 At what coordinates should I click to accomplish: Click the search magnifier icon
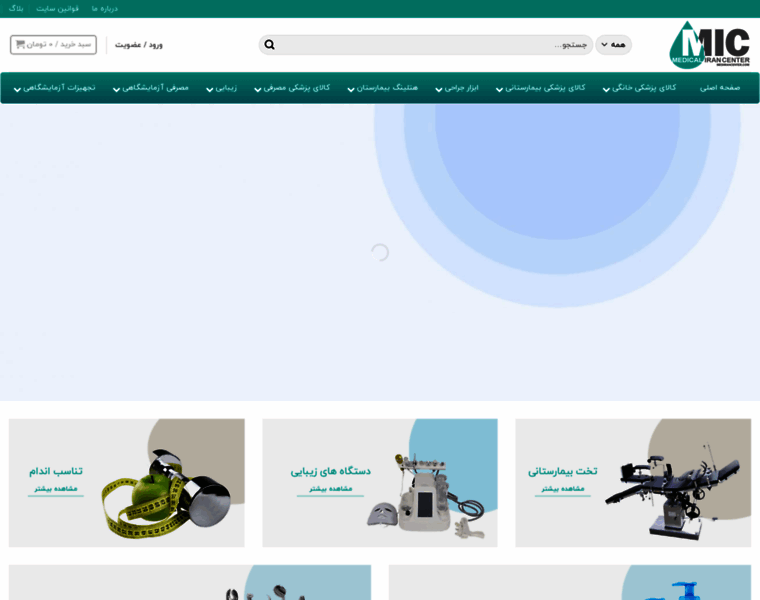tap(269, 45)
